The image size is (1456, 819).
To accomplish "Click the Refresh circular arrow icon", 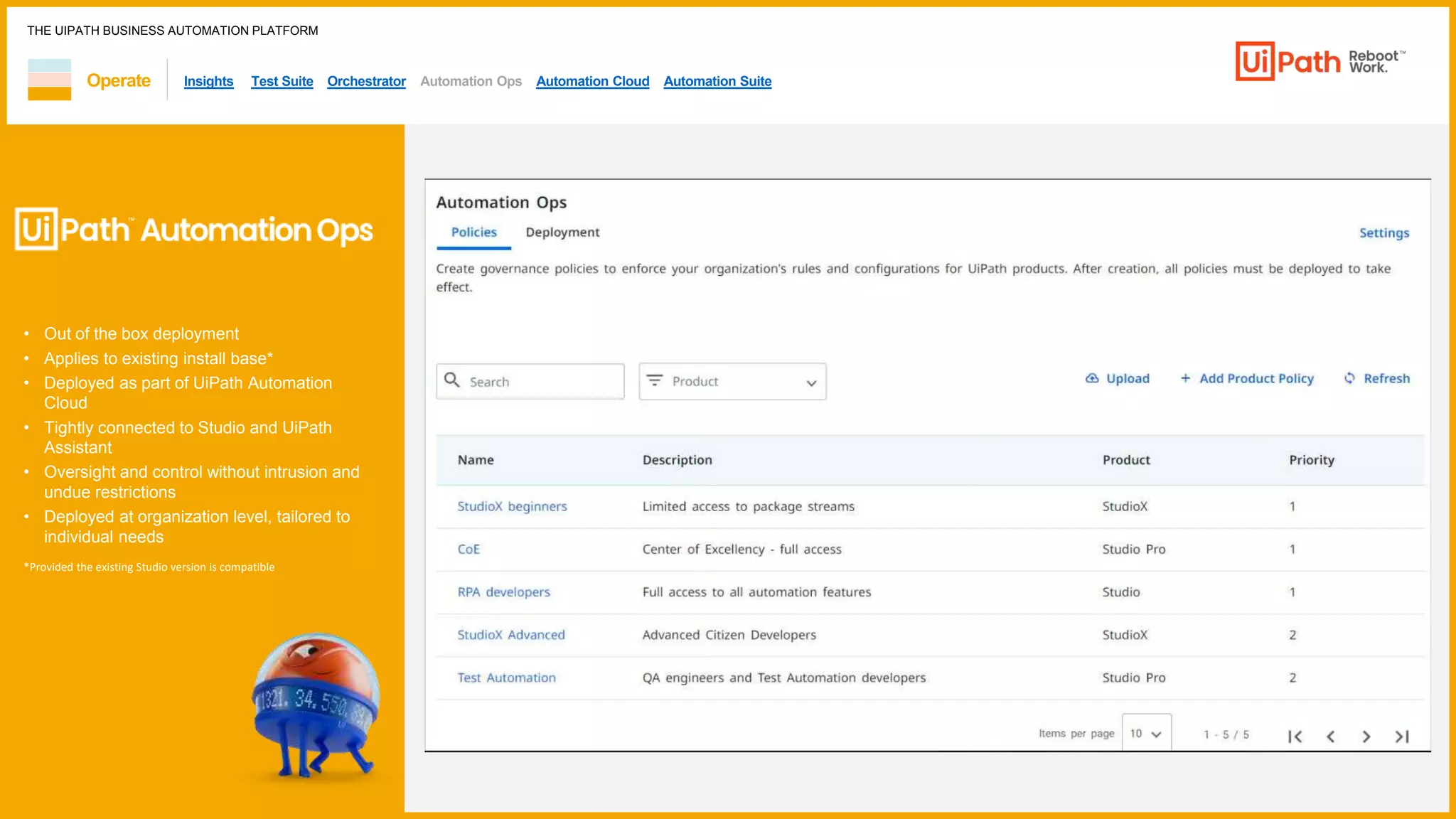I will (1349, 378).
